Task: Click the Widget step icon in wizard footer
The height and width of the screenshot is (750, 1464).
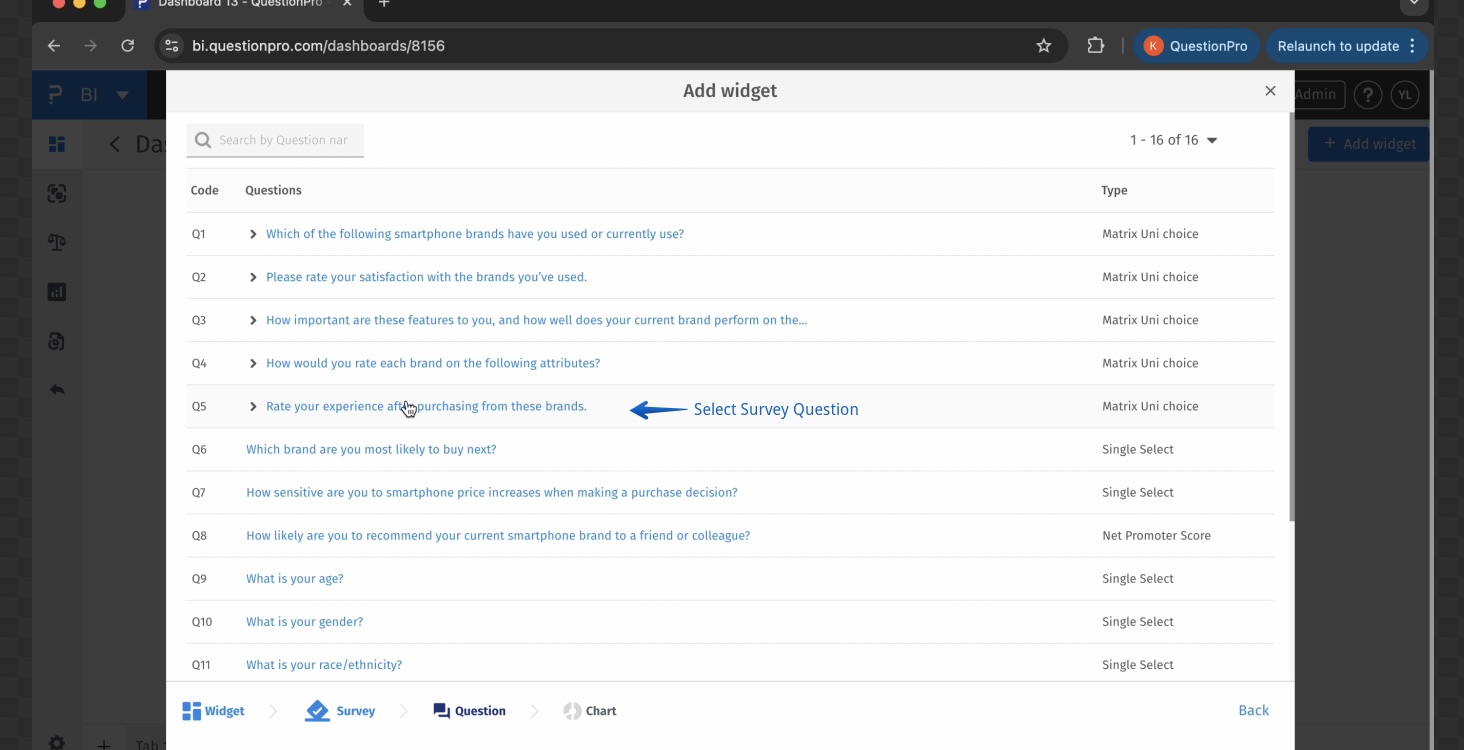Action: tap(192, 711)
